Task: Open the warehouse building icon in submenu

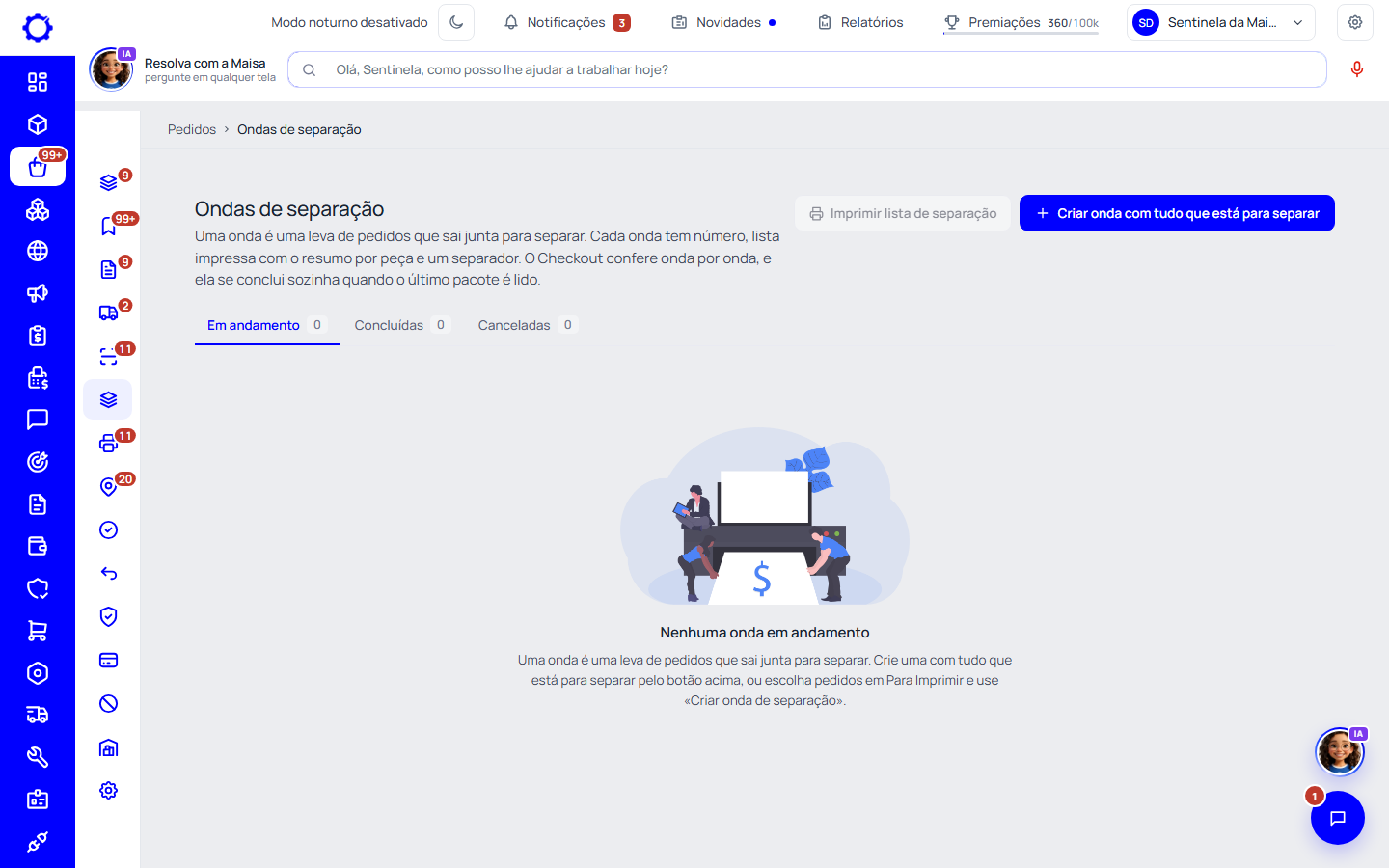Action: [109, 746]
